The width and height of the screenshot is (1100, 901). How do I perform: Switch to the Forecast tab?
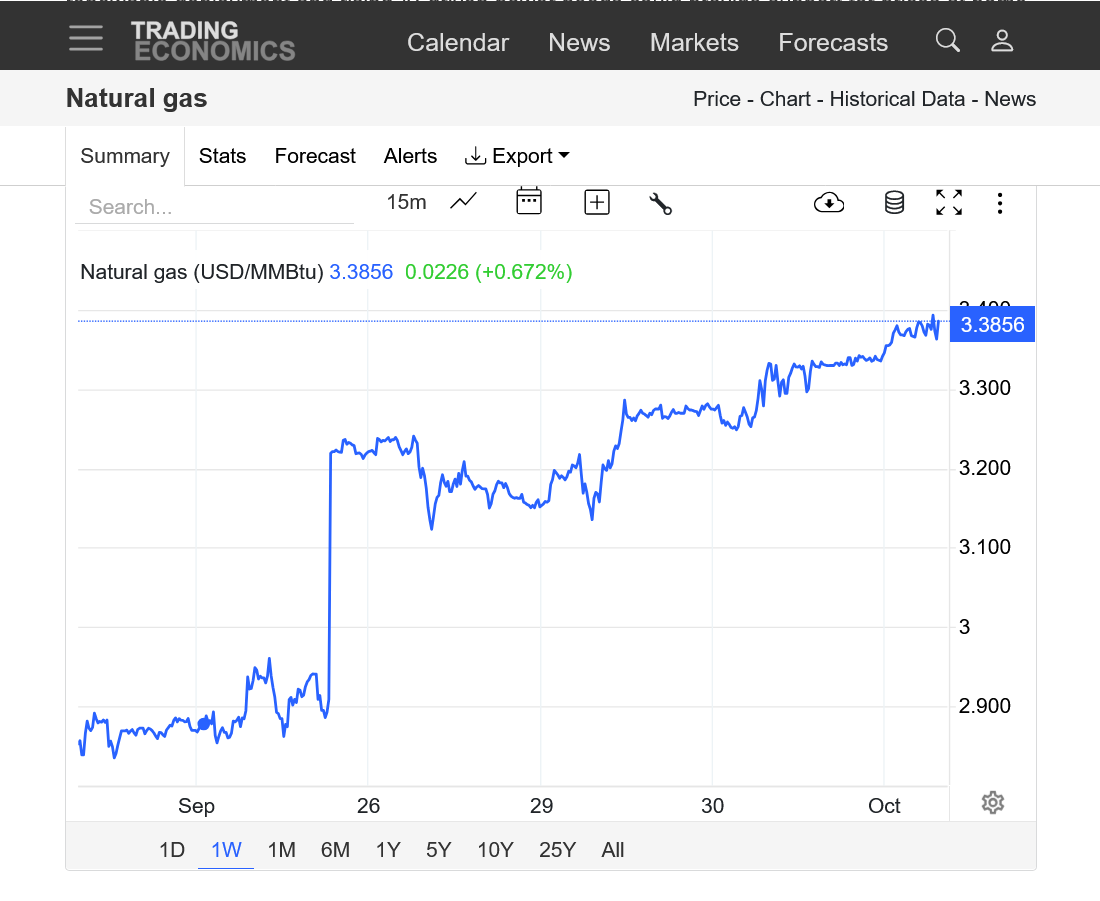[315, 156]
